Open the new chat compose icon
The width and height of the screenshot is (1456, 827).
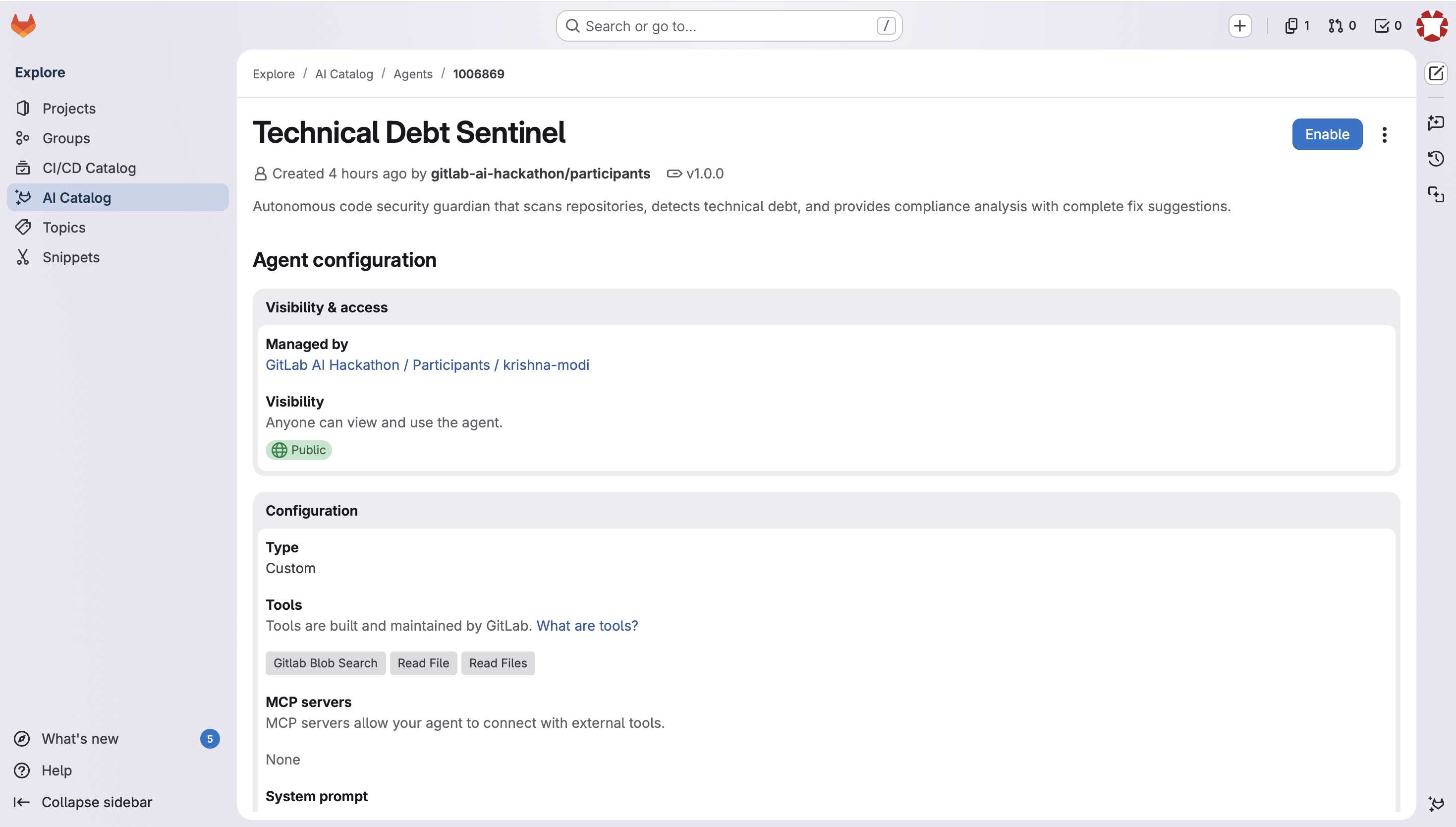click(x=1436, y=73)
